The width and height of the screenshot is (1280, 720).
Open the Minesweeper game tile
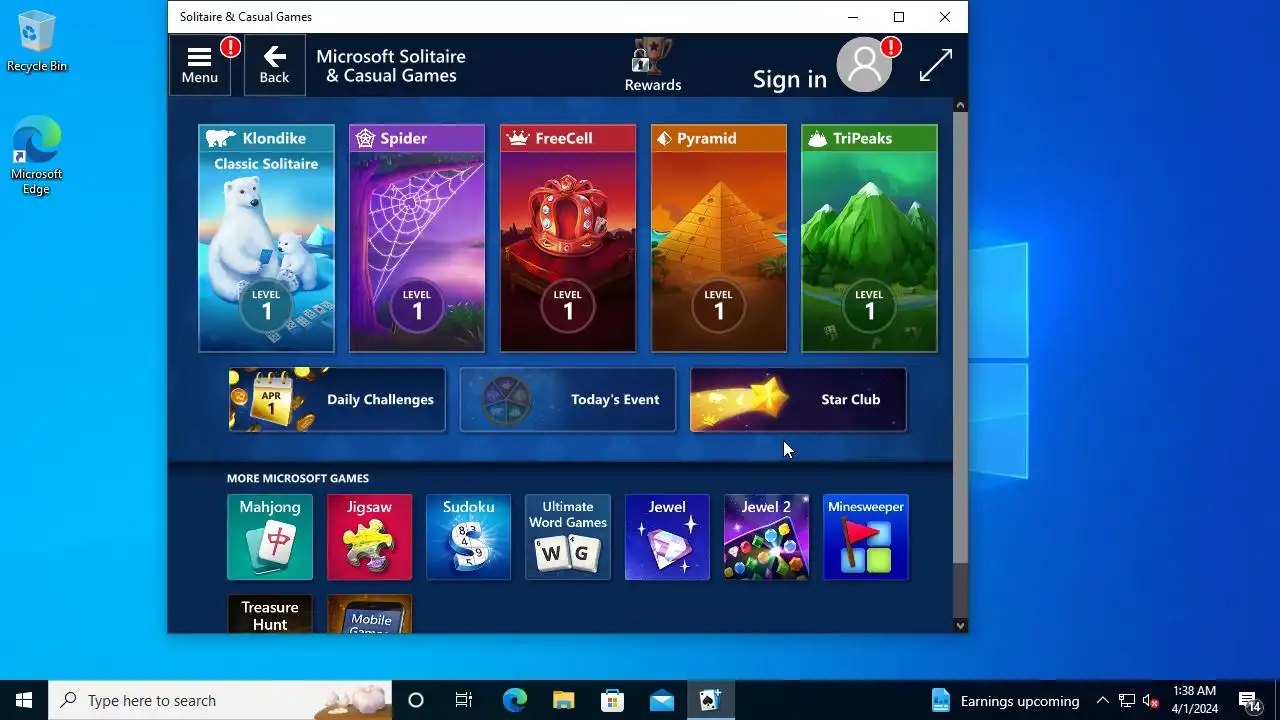(866, 537)
